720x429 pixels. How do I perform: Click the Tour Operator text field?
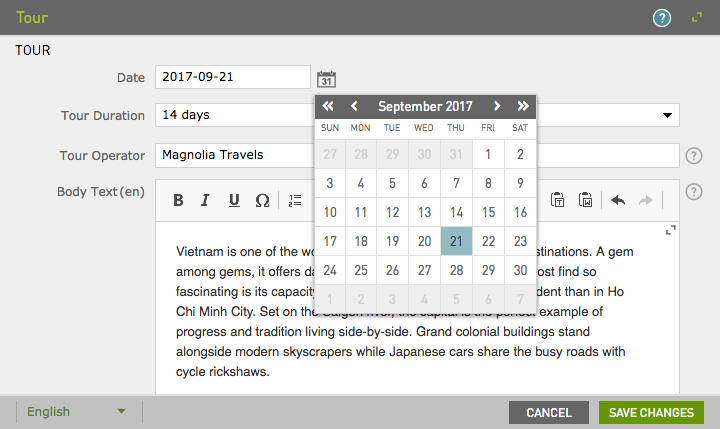coord(232,155)
